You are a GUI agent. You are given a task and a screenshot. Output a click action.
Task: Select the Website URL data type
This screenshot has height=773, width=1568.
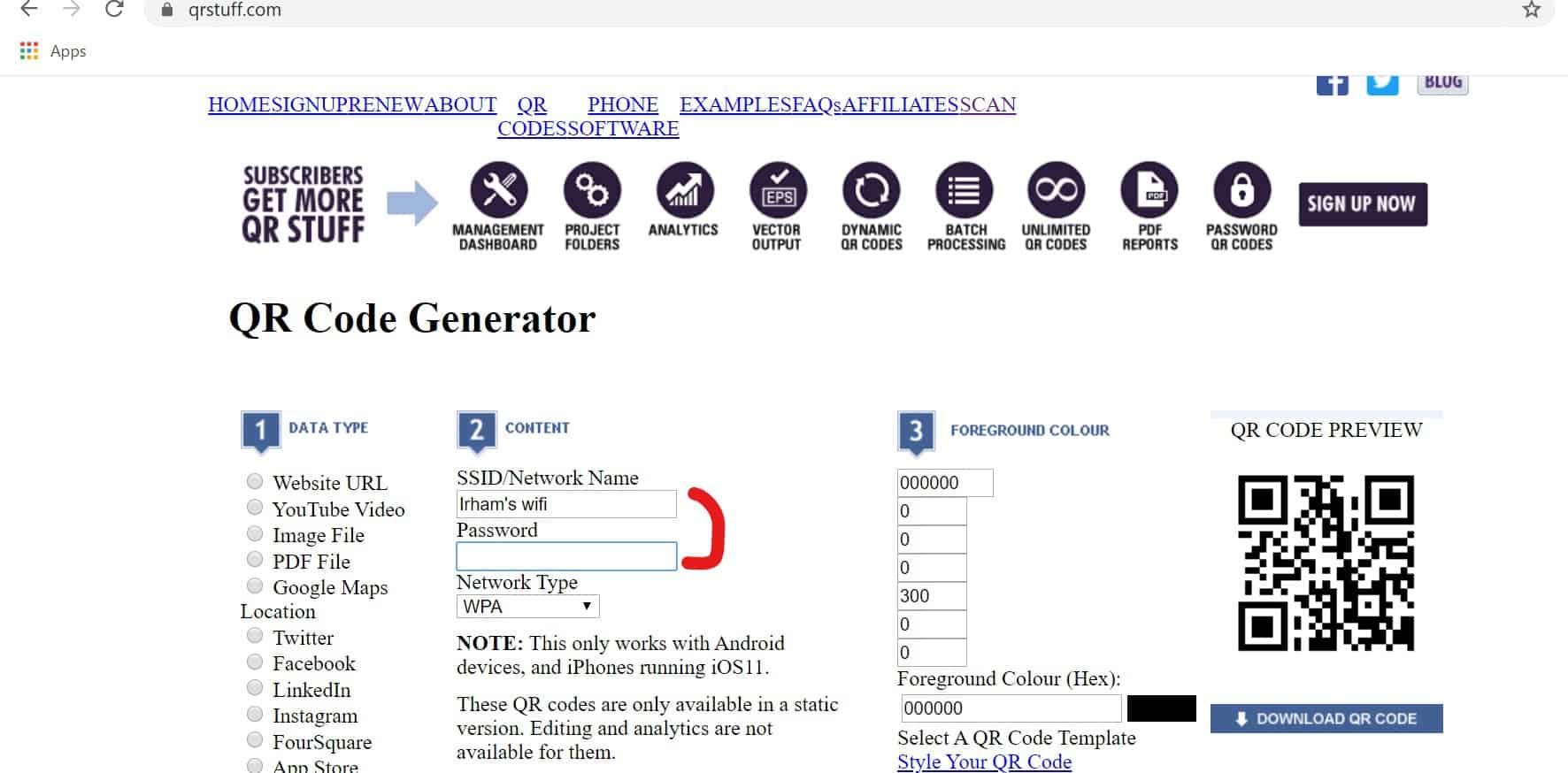click(255, 481)
